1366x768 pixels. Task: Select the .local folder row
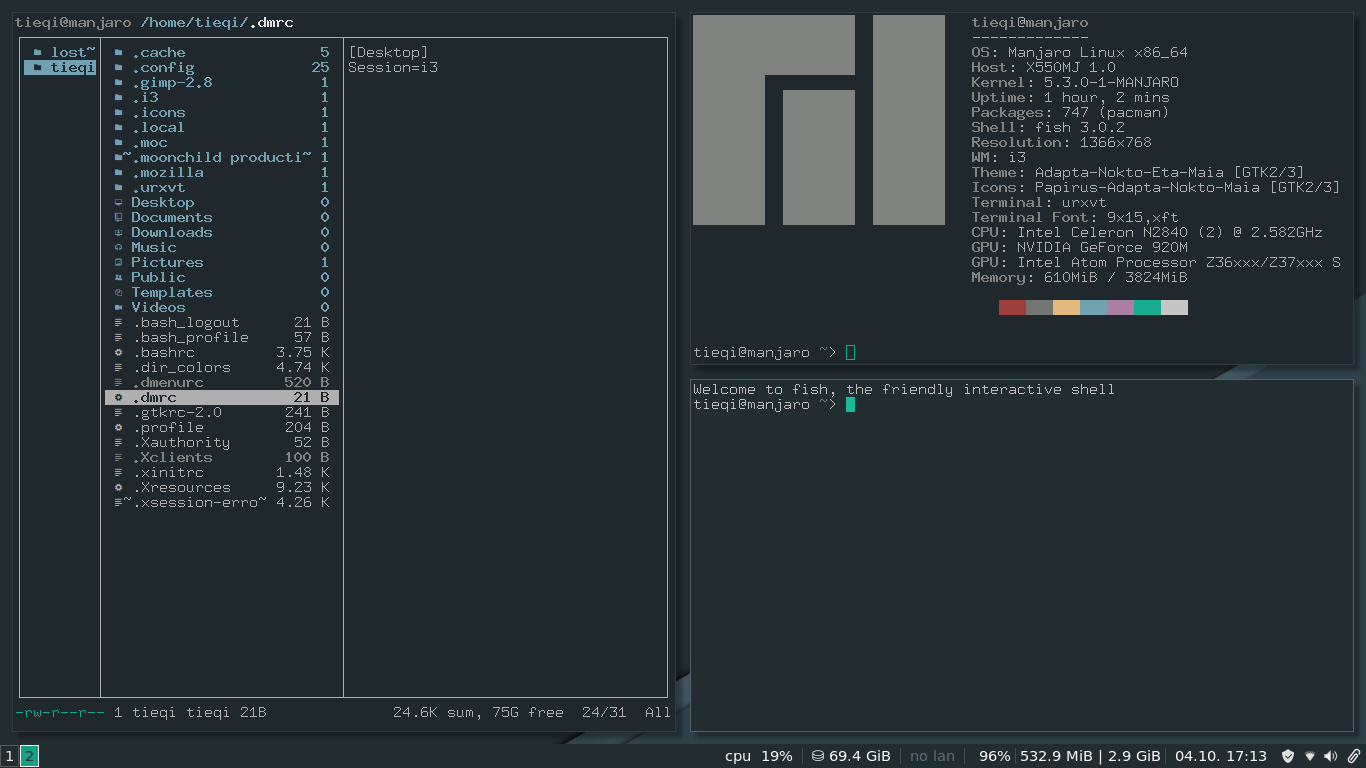[222, 128]
